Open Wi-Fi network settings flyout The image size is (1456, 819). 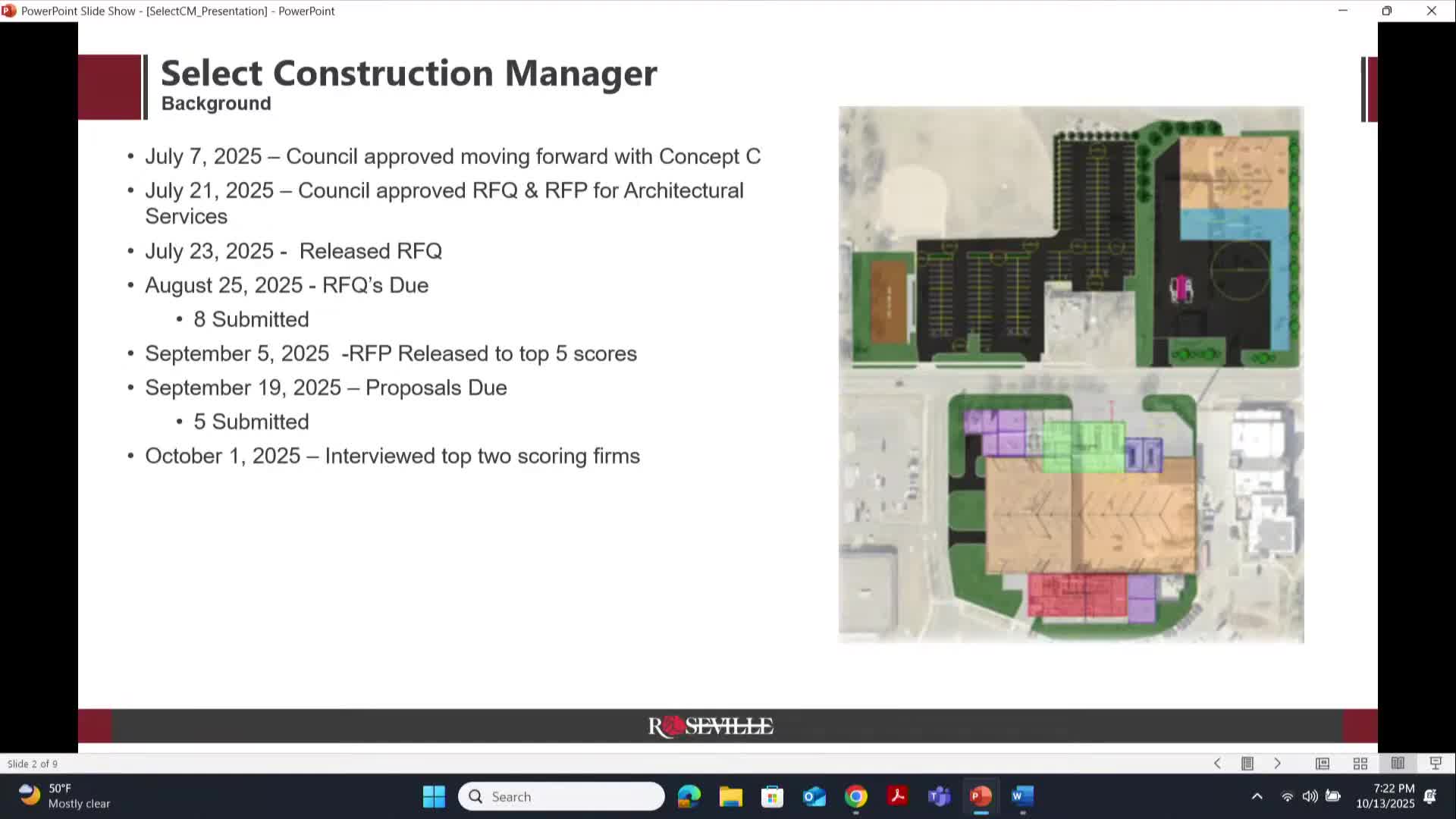[x=1287, y=796]
